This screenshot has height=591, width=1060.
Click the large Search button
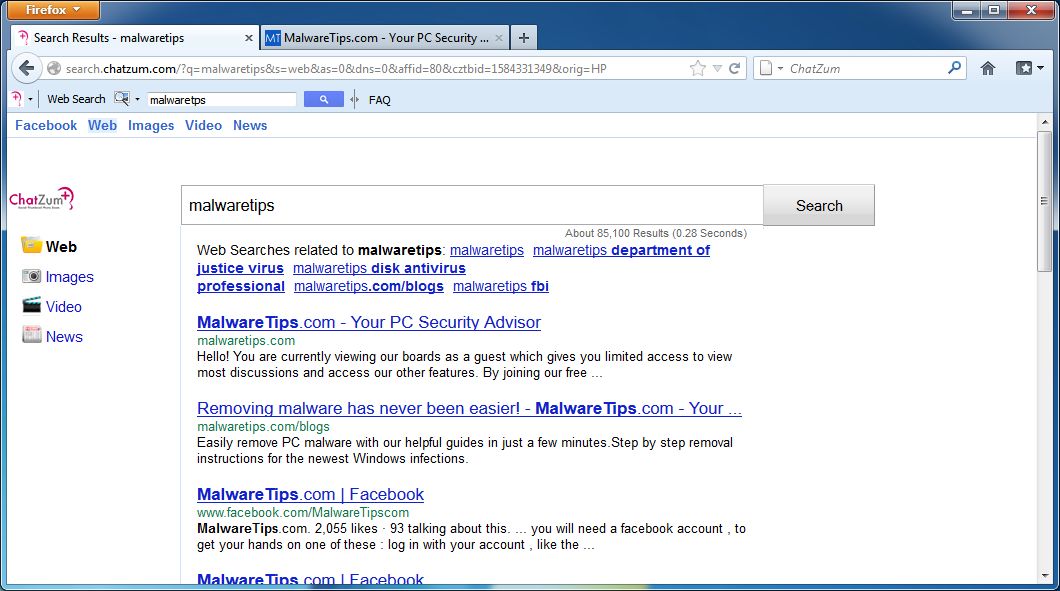819,206
